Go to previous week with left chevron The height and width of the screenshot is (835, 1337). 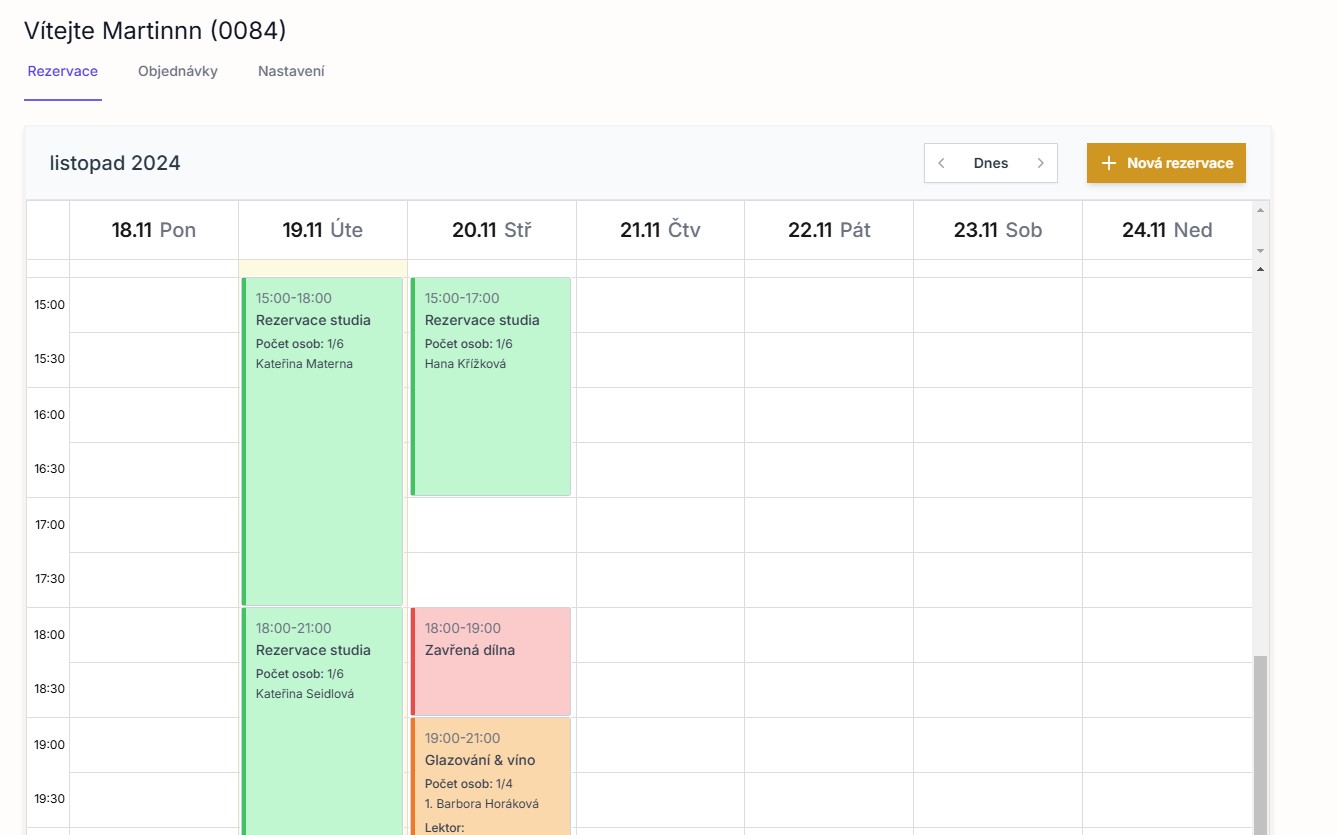coord(941,163)
